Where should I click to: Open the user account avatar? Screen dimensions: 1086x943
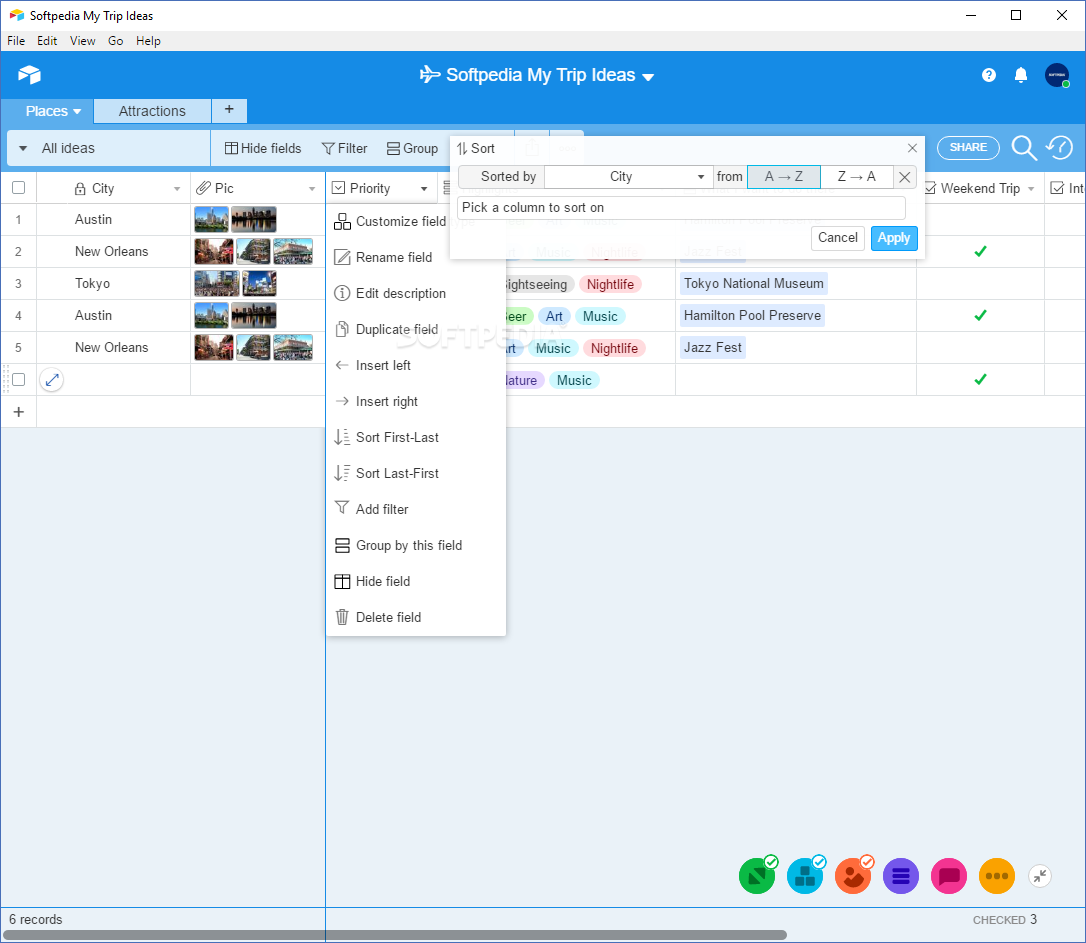[1057, 75]
